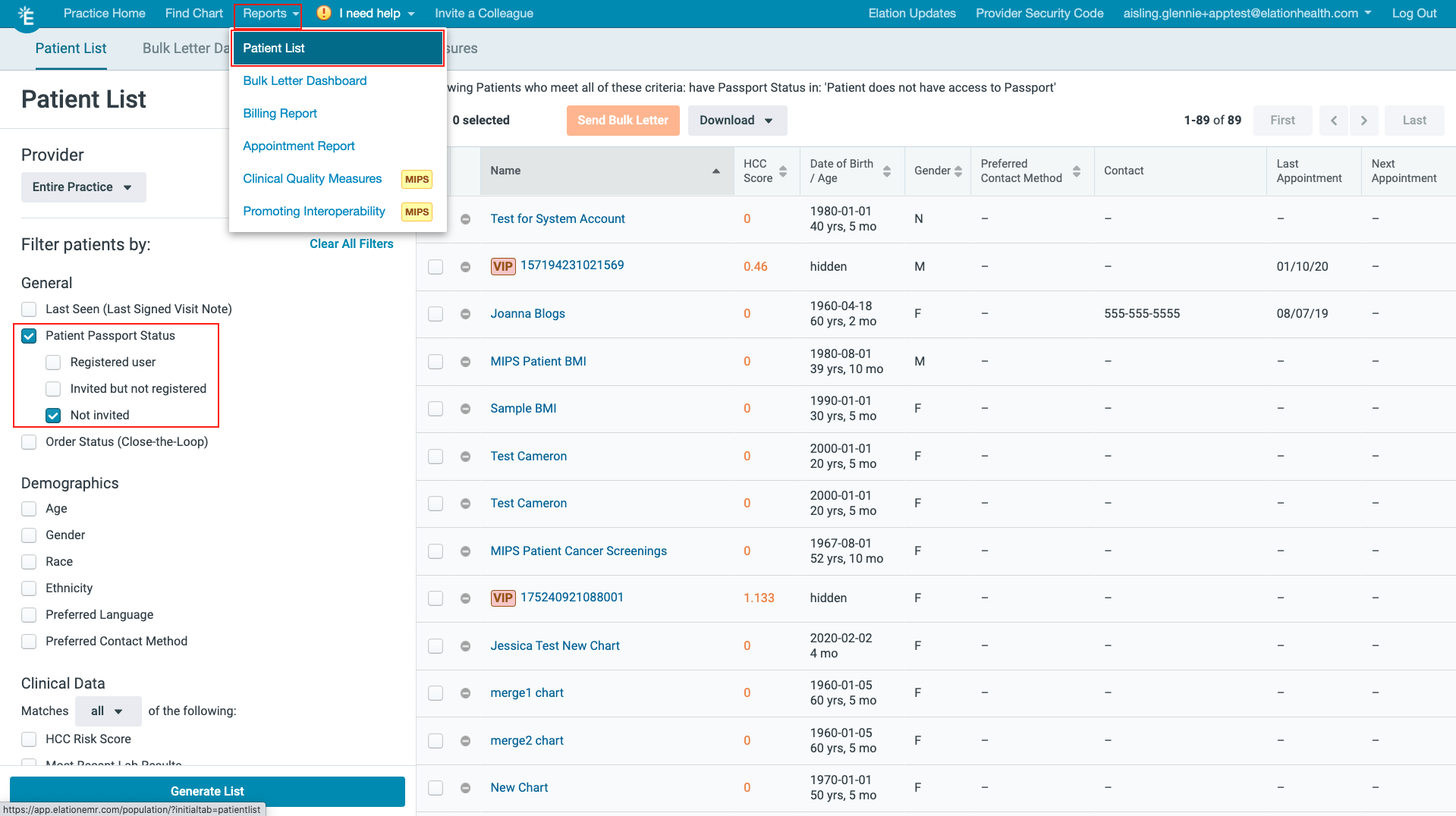
Task: Enable the Registered user checkbox
Action: (53, 362)
